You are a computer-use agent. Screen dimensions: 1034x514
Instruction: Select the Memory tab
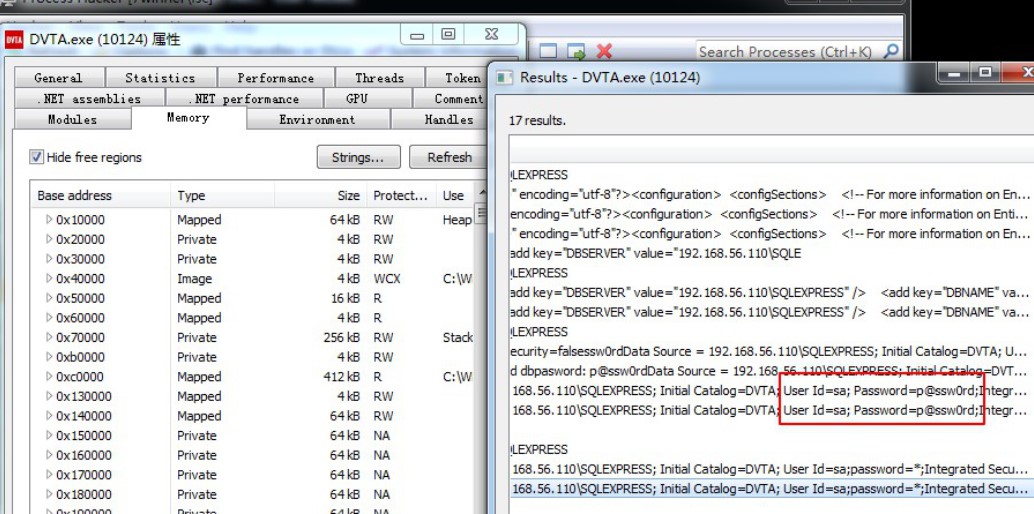coord(188,117)
